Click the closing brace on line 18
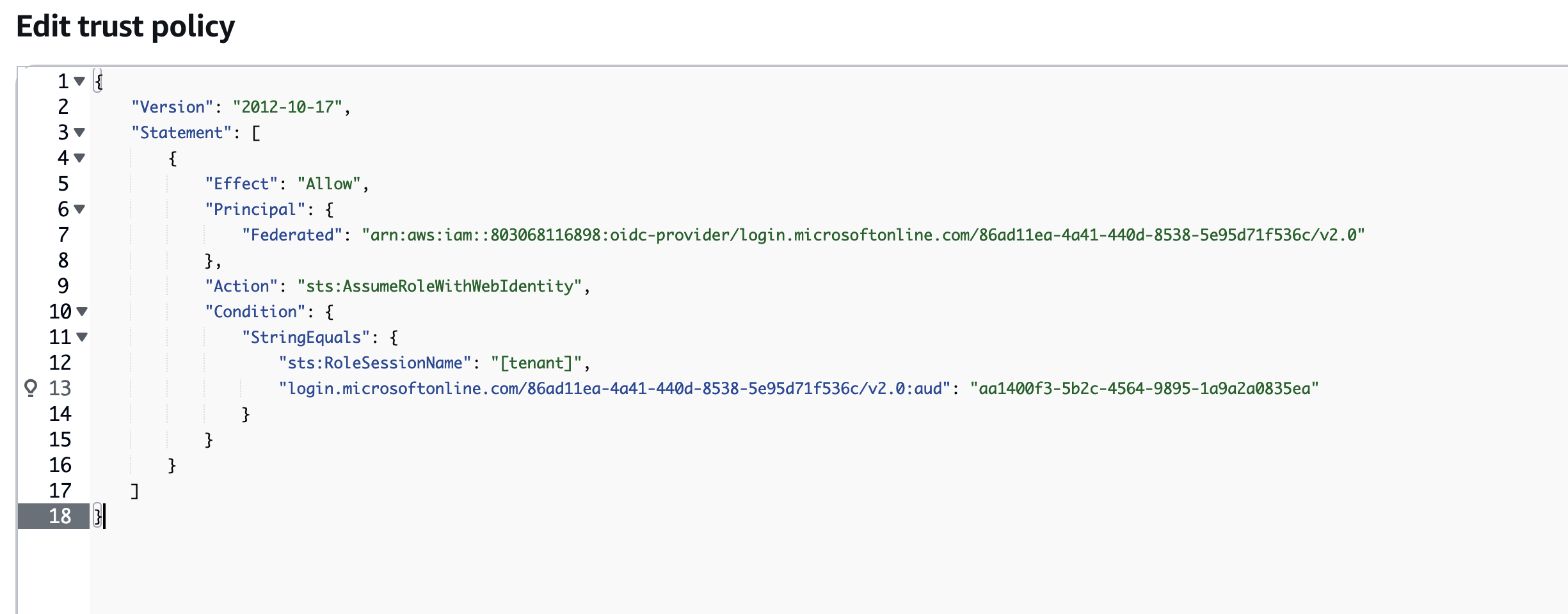 [x=99, y=517]
